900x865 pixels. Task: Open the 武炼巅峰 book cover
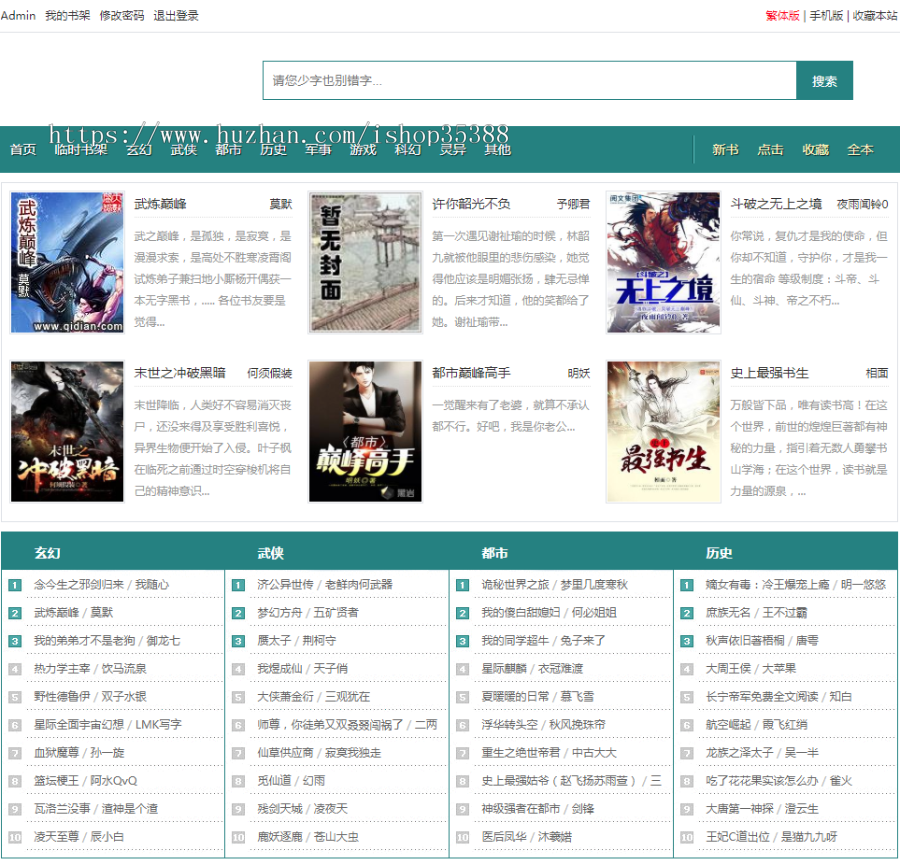[x=67, y=262]
